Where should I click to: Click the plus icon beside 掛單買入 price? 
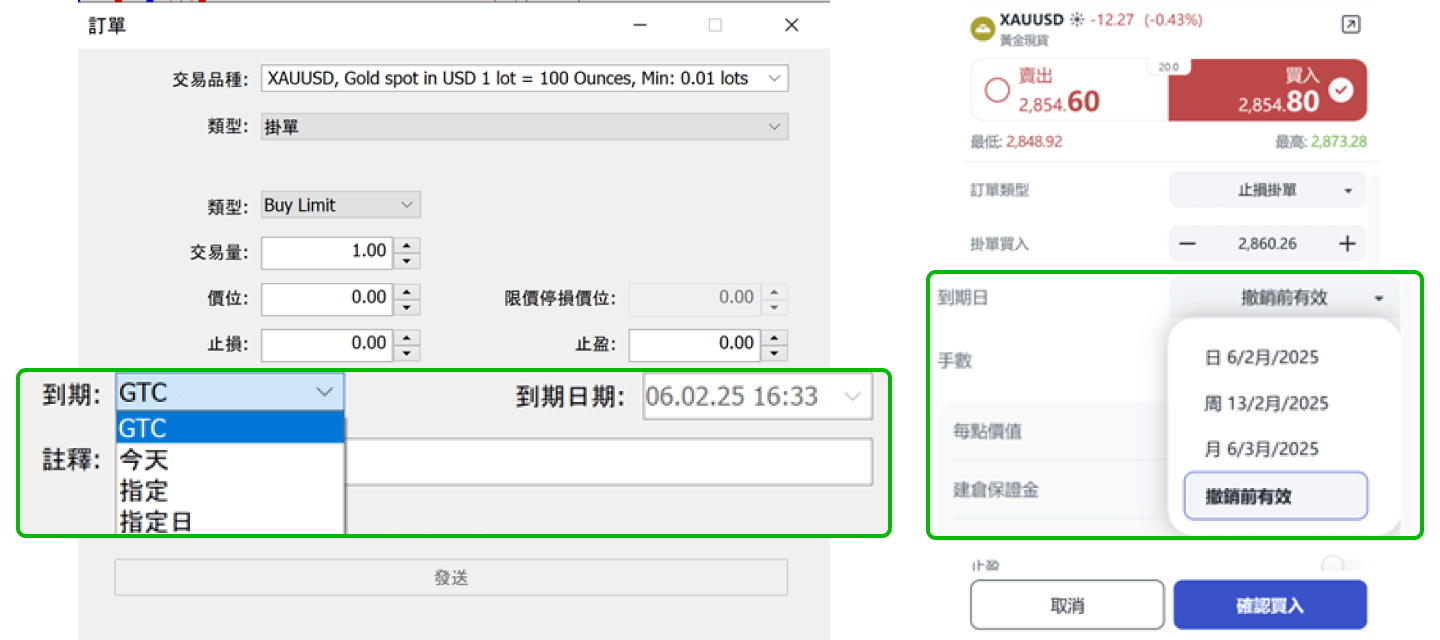tap(1350, 243)
